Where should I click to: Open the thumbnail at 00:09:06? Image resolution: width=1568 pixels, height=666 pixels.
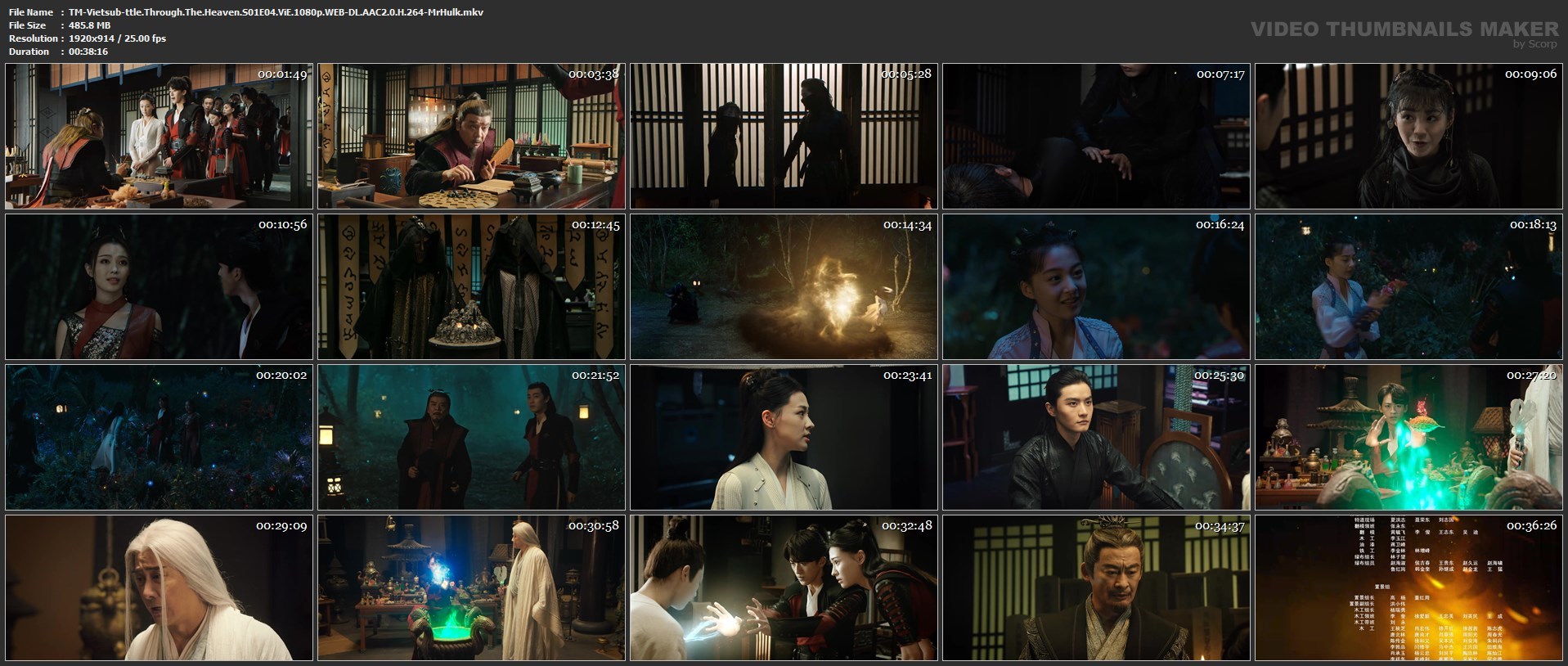pyautogui.click(x=1409, y=136)
